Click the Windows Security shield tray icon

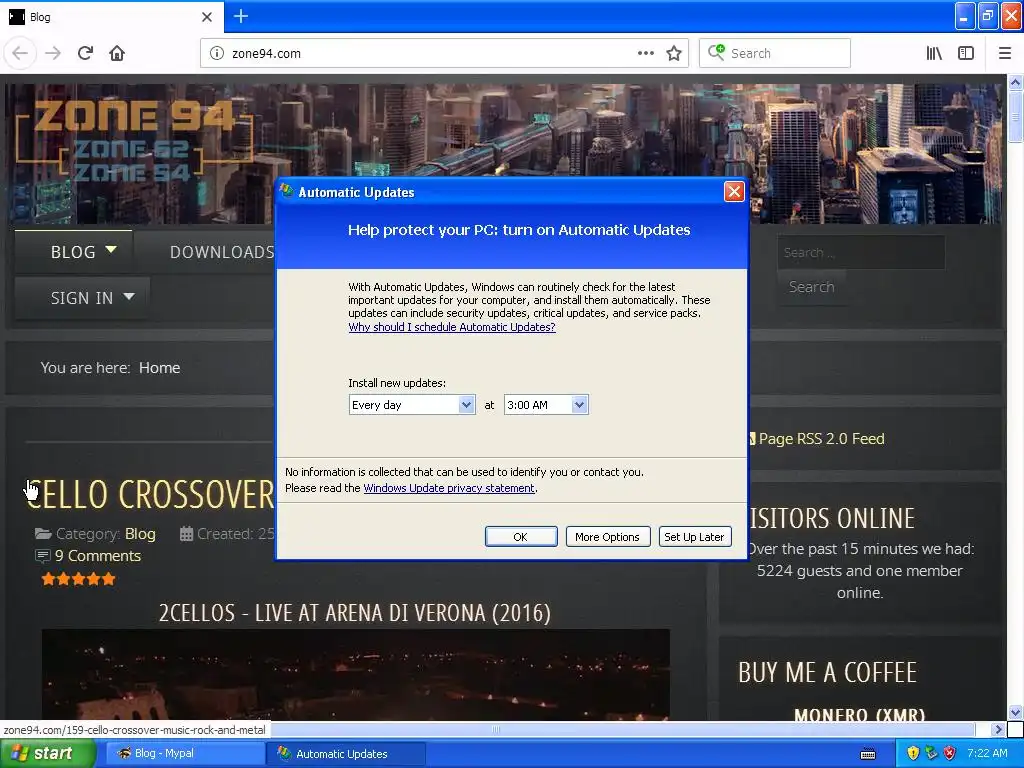click(913, 754)
